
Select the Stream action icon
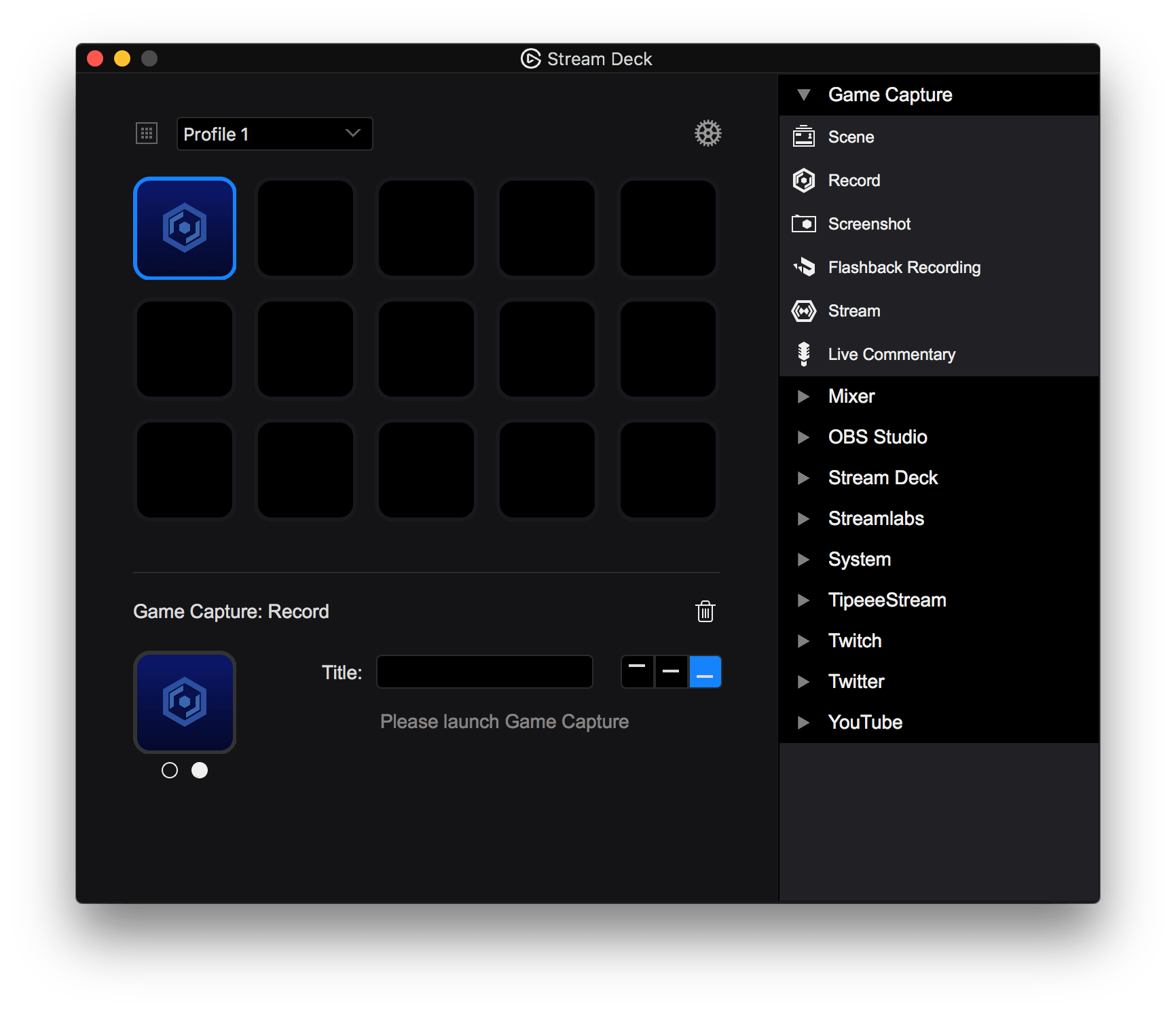click(x=804, y=310)
